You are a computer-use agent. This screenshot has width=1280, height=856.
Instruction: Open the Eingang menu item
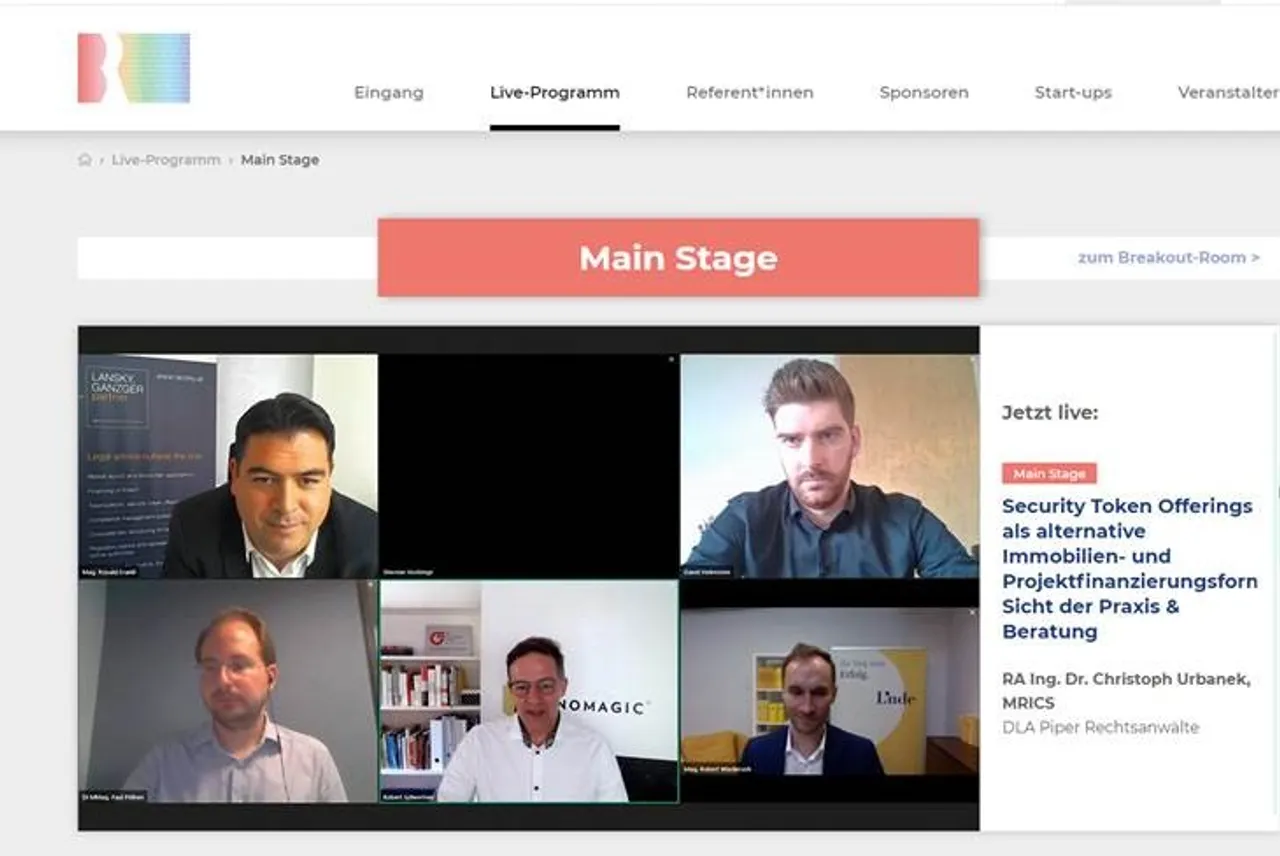[x=389, y=92]
